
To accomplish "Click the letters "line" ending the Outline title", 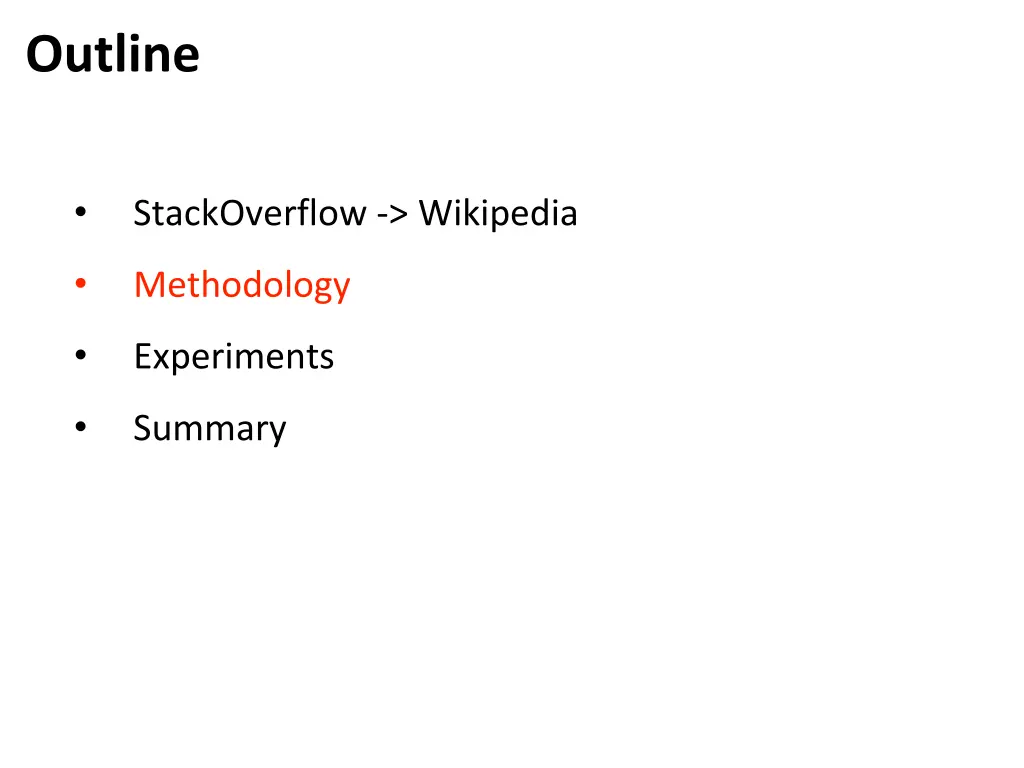I will 165,54.
